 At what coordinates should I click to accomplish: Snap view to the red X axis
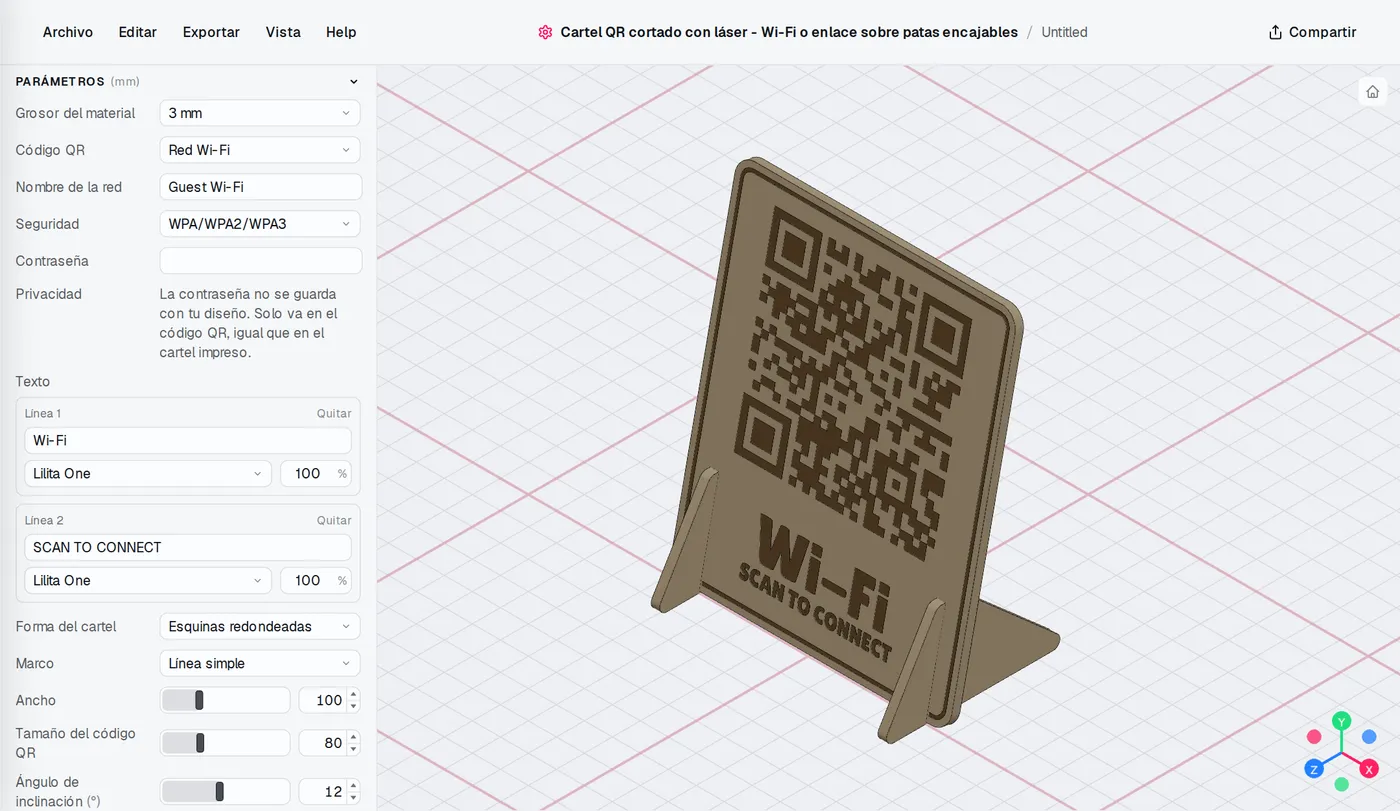[1370, 769]
